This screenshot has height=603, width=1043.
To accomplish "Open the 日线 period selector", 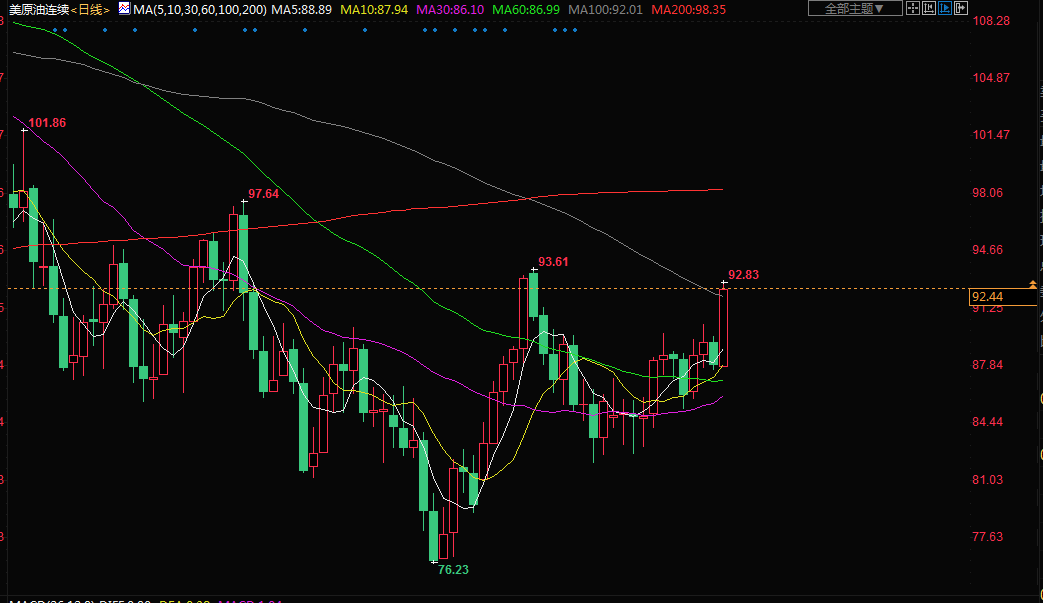I will click(x=90, y=9).
